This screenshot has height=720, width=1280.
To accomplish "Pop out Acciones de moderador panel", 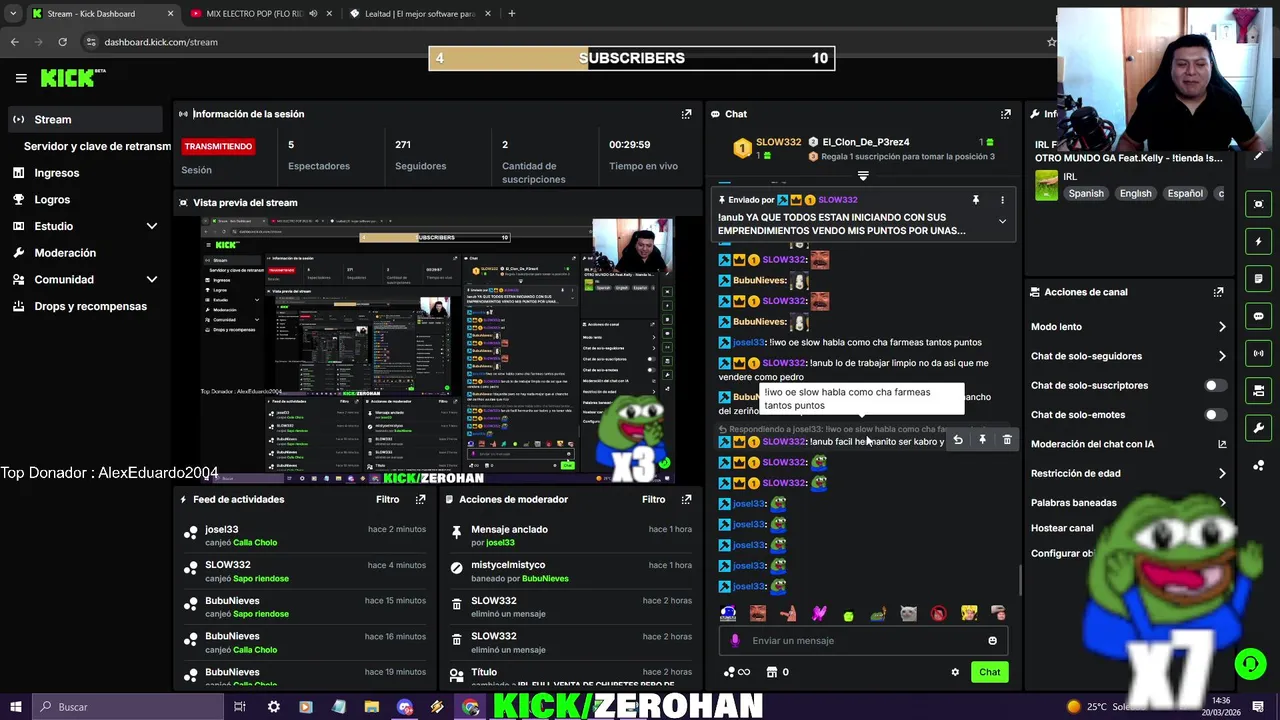I will pyautogui.click(x=686, y=499).
